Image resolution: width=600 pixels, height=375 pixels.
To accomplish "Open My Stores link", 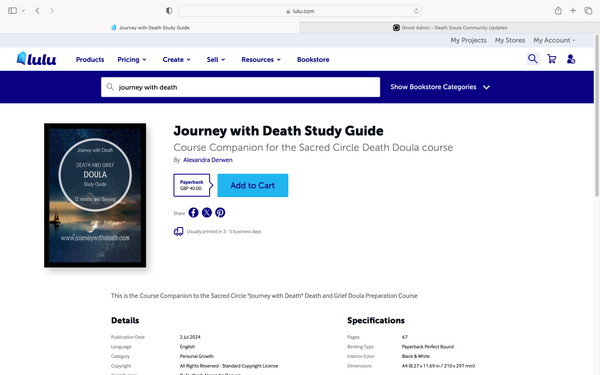I will pos(510,40).
